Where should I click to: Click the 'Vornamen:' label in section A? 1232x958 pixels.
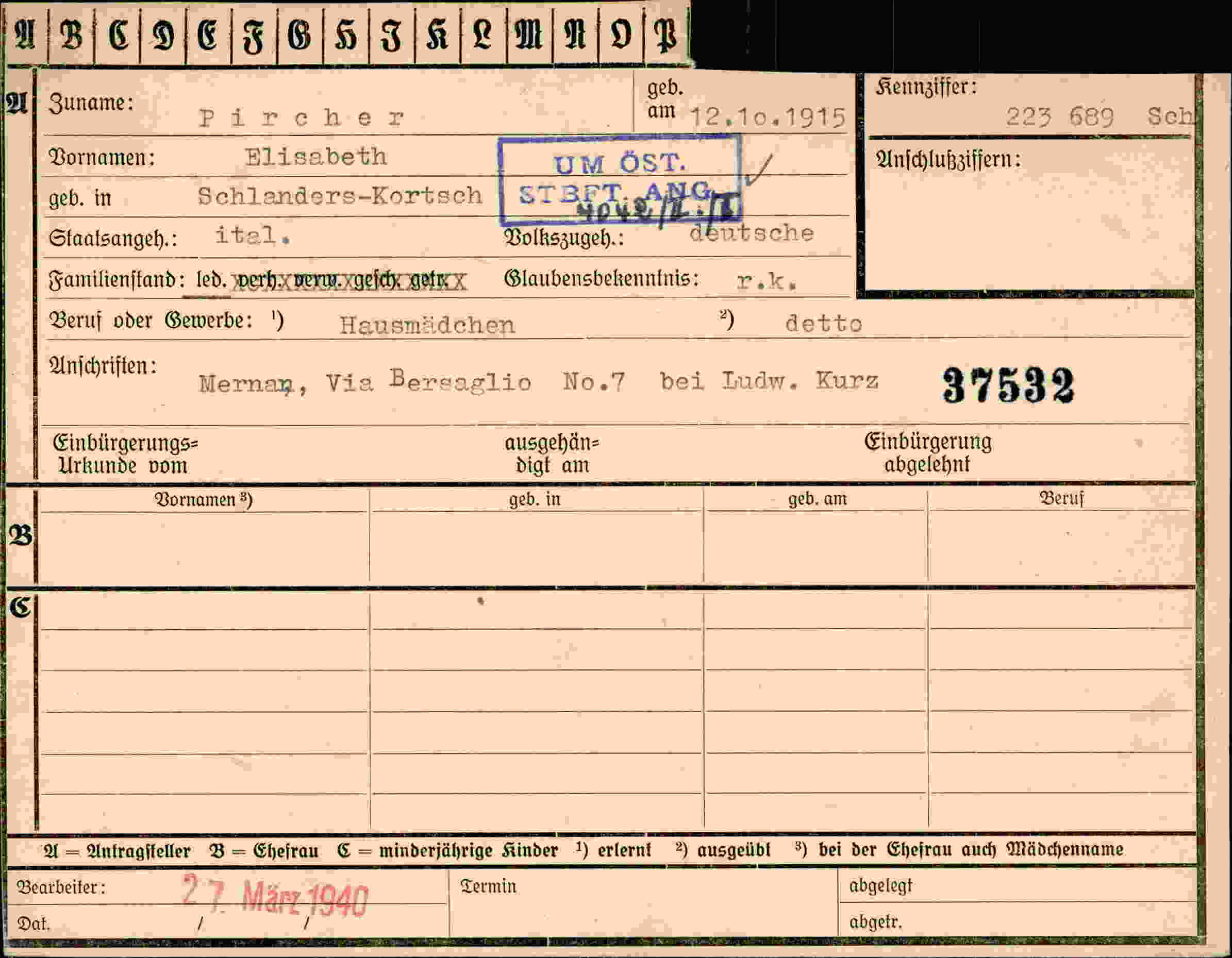(102, 157)
